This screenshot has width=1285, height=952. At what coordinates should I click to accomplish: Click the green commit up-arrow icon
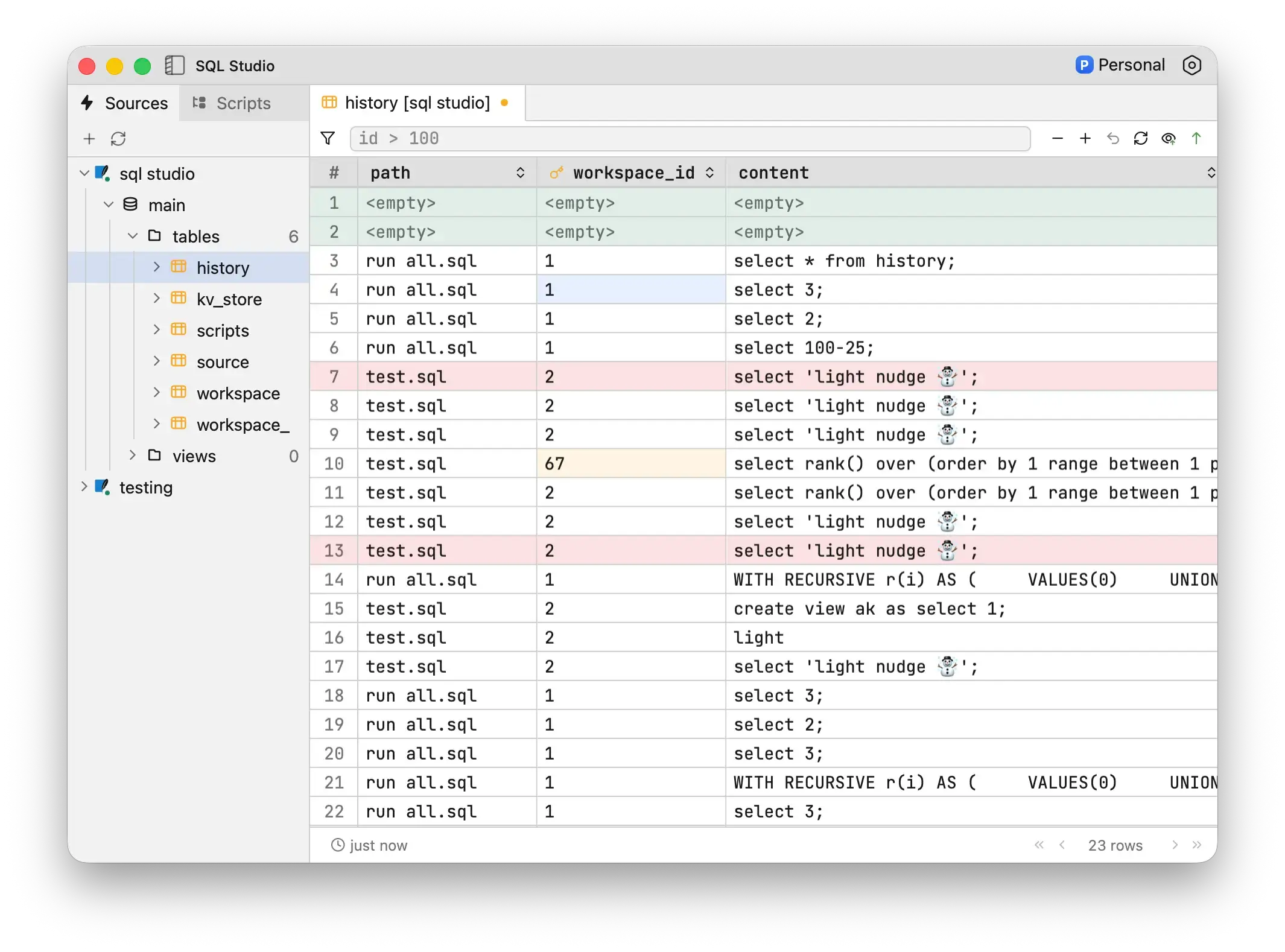pyautogui.click(x=1196, y=139)
